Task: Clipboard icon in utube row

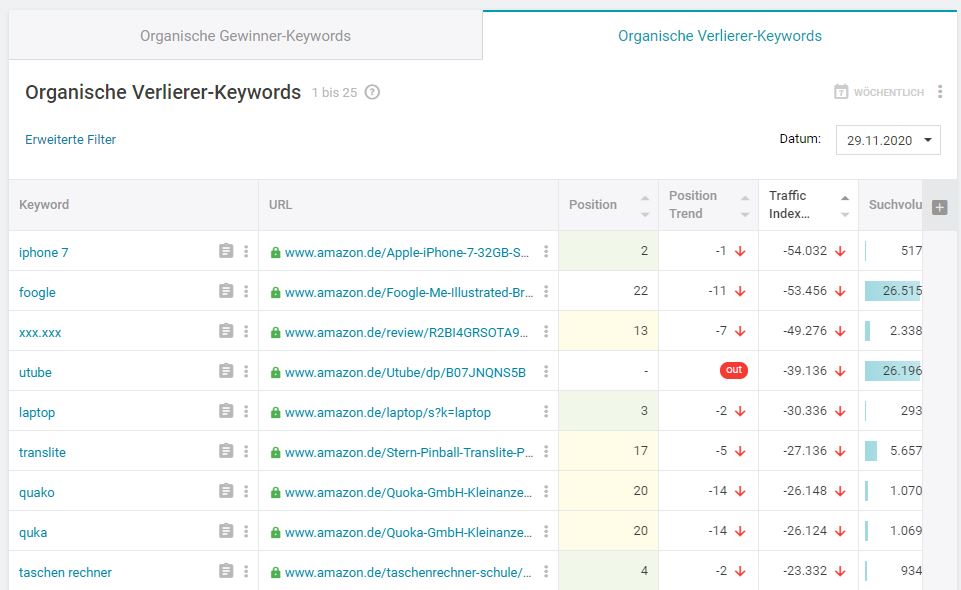Action: click(x=226, y=371)
